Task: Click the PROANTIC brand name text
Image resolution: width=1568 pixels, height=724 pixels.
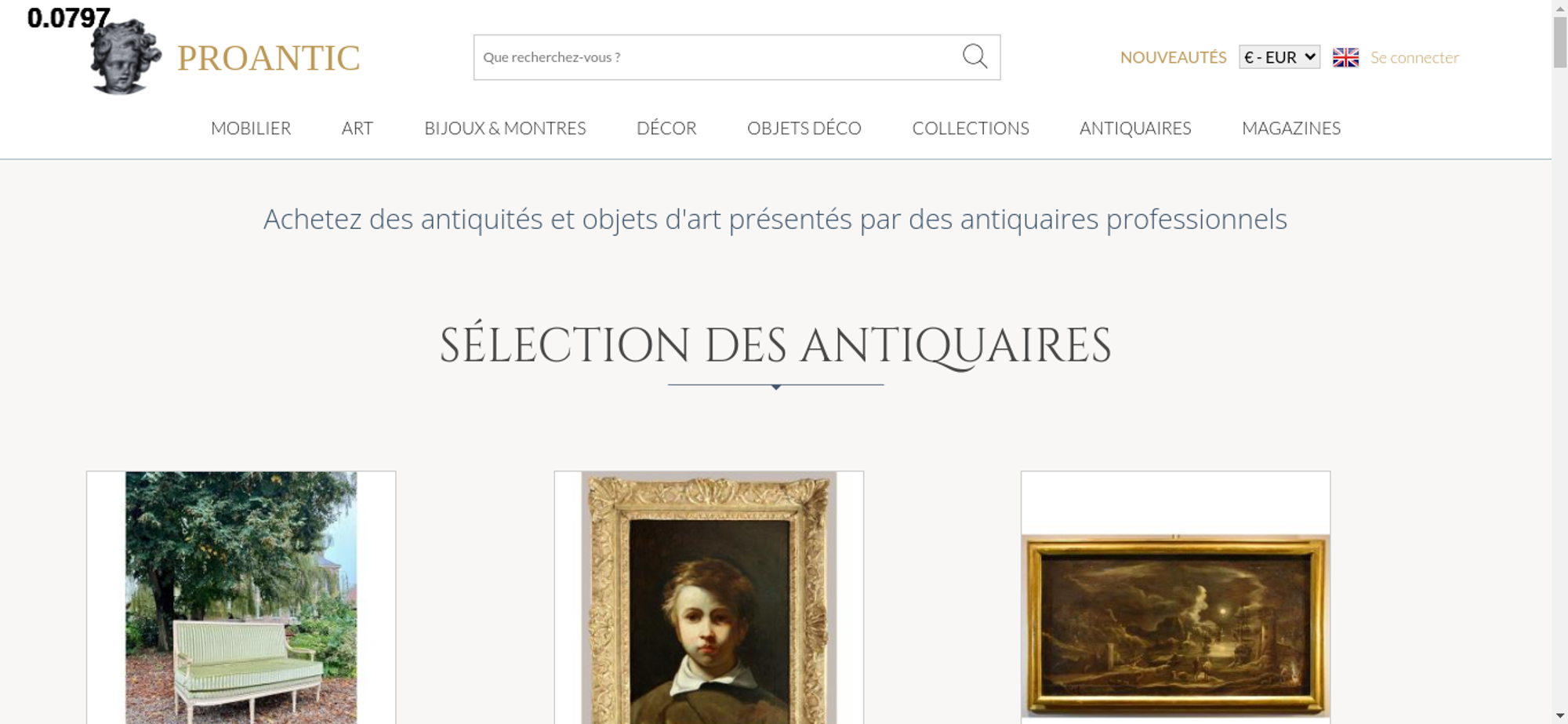Action: pyautogui.click(x=268, y=58)
